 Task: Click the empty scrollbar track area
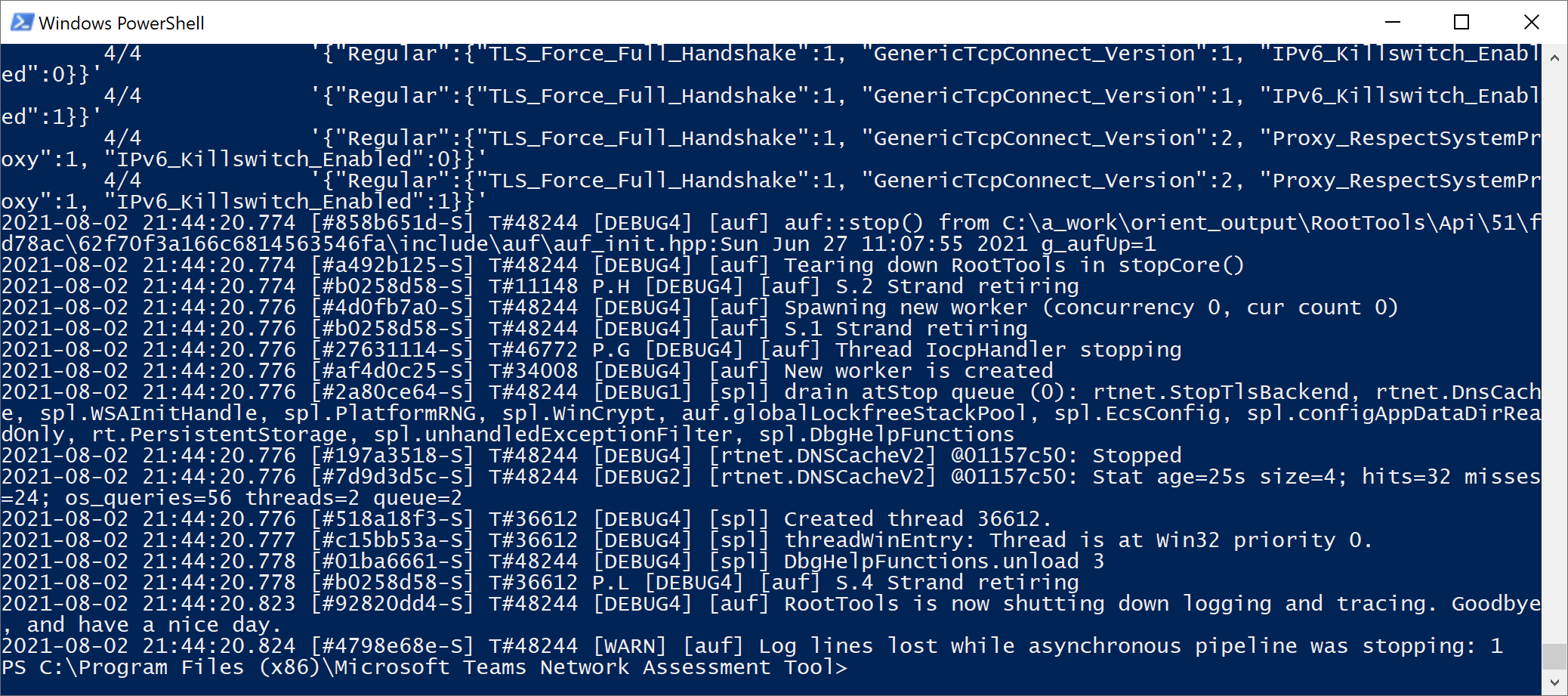coord(1554,355)
